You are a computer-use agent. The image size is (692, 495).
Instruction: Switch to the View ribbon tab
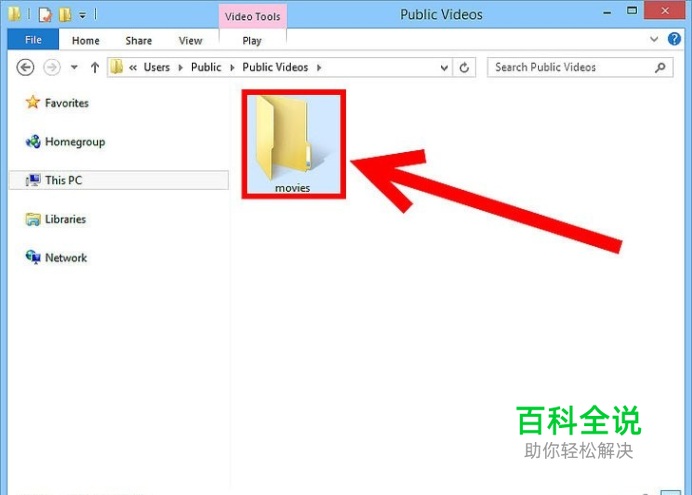[190, 41]
